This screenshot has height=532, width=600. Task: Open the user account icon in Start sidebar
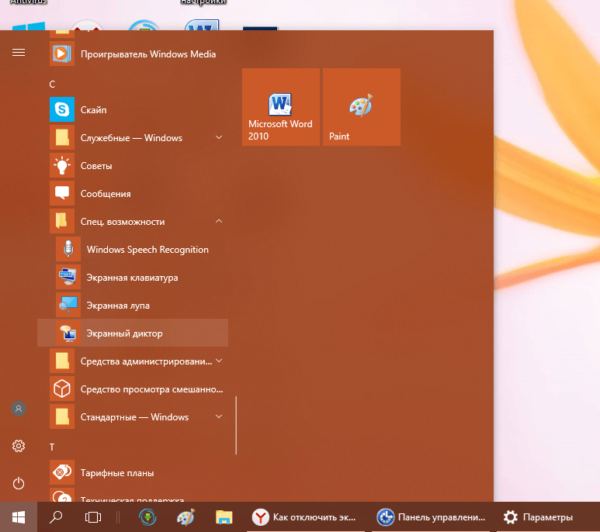(18, 409)
